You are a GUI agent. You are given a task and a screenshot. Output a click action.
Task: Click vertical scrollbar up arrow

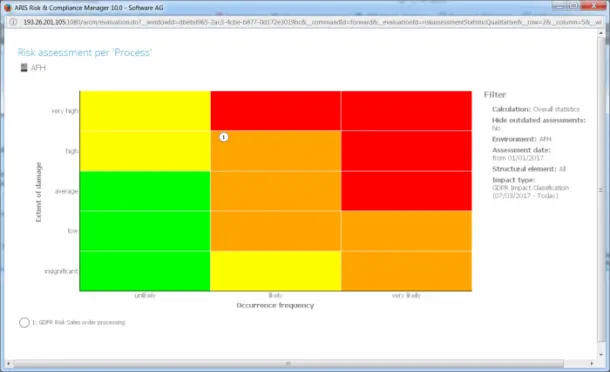(601, 33)
